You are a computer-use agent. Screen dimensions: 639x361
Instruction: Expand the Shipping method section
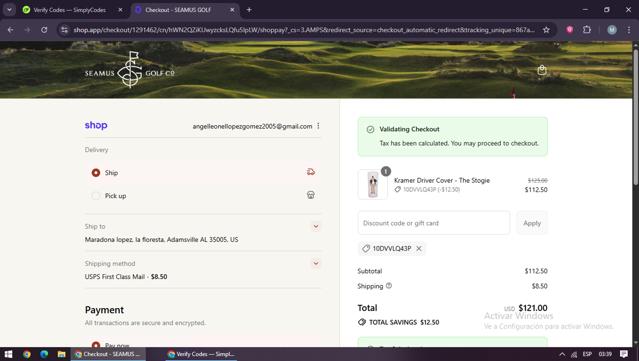click(x=316, y=263)
